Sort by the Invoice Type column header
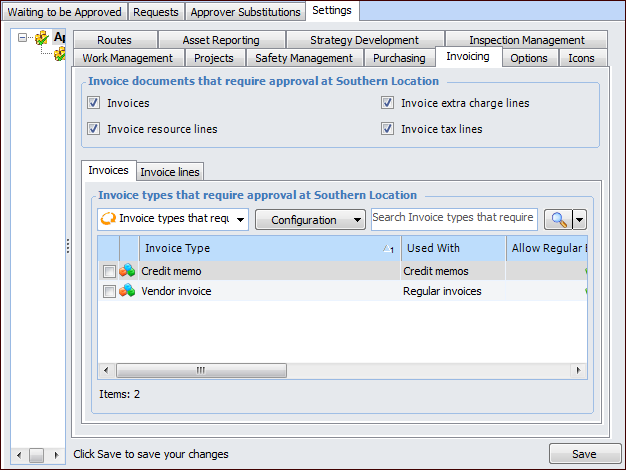Screen dimensions: 626x470 (260, 248)
